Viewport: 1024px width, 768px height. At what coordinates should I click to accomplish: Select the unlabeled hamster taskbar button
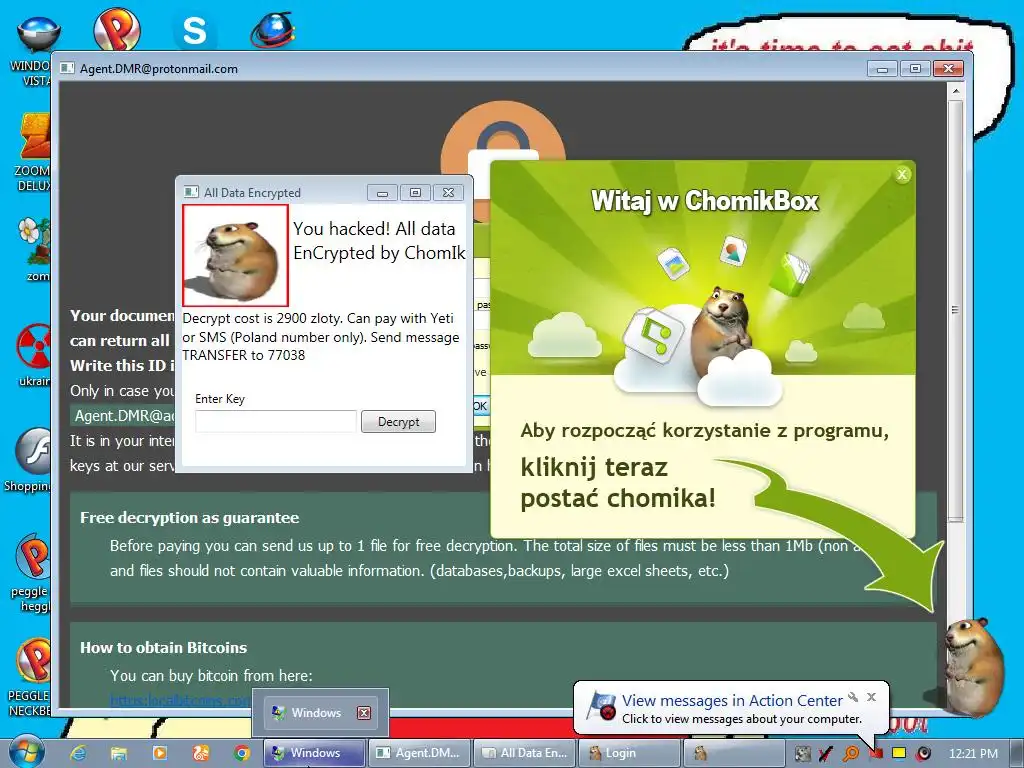click(733, 753)
